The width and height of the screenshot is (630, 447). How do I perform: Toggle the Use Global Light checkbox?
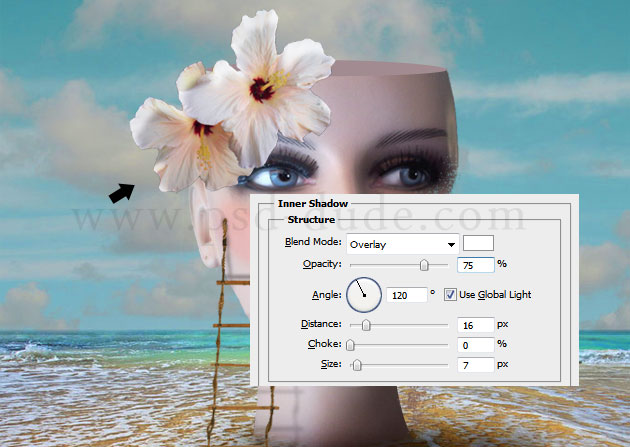tap(450, 294)
